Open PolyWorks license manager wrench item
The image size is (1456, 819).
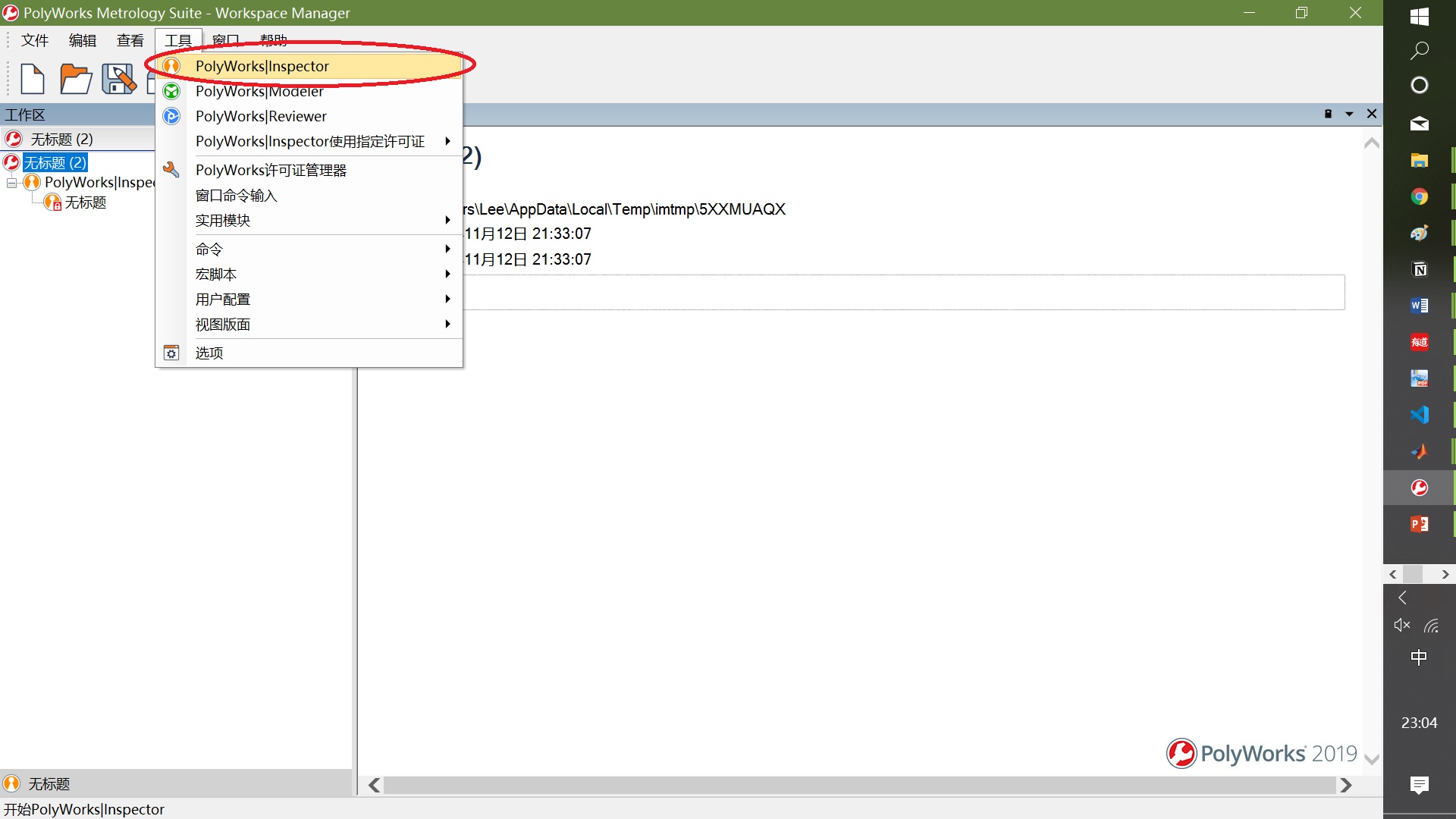tap(270, 170)
